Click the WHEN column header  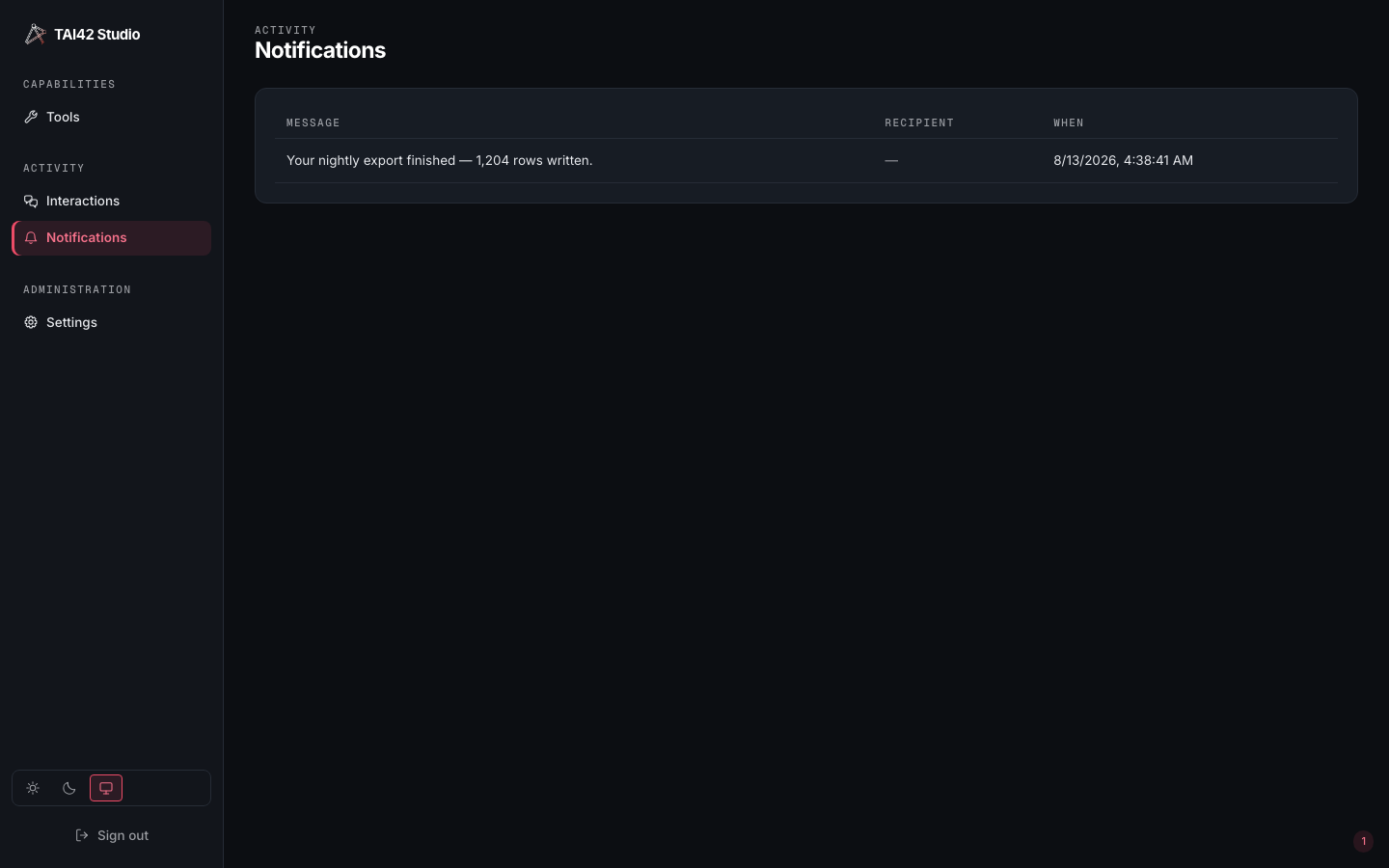point(1069,122)
